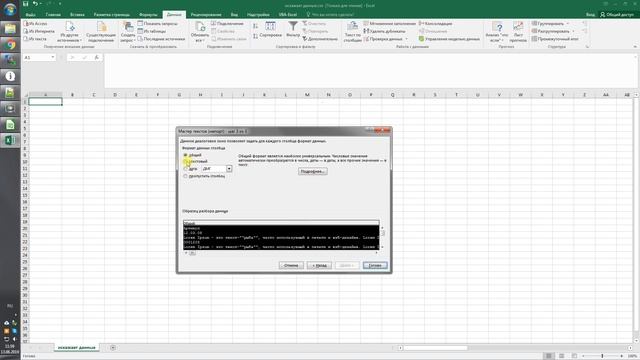The width and height of the screenshot is (640, 360).
Task: Add a new sheet with the plus icon
Action: point(113,347)
